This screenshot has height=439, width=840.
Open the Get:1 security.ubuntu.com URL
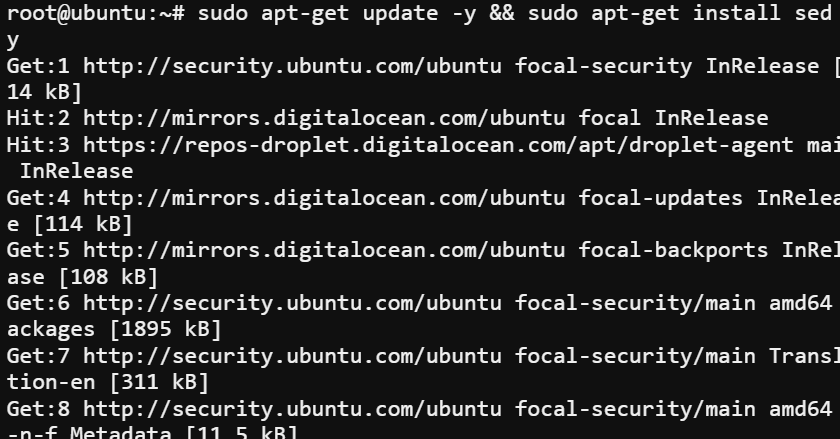tap(292, 66)
